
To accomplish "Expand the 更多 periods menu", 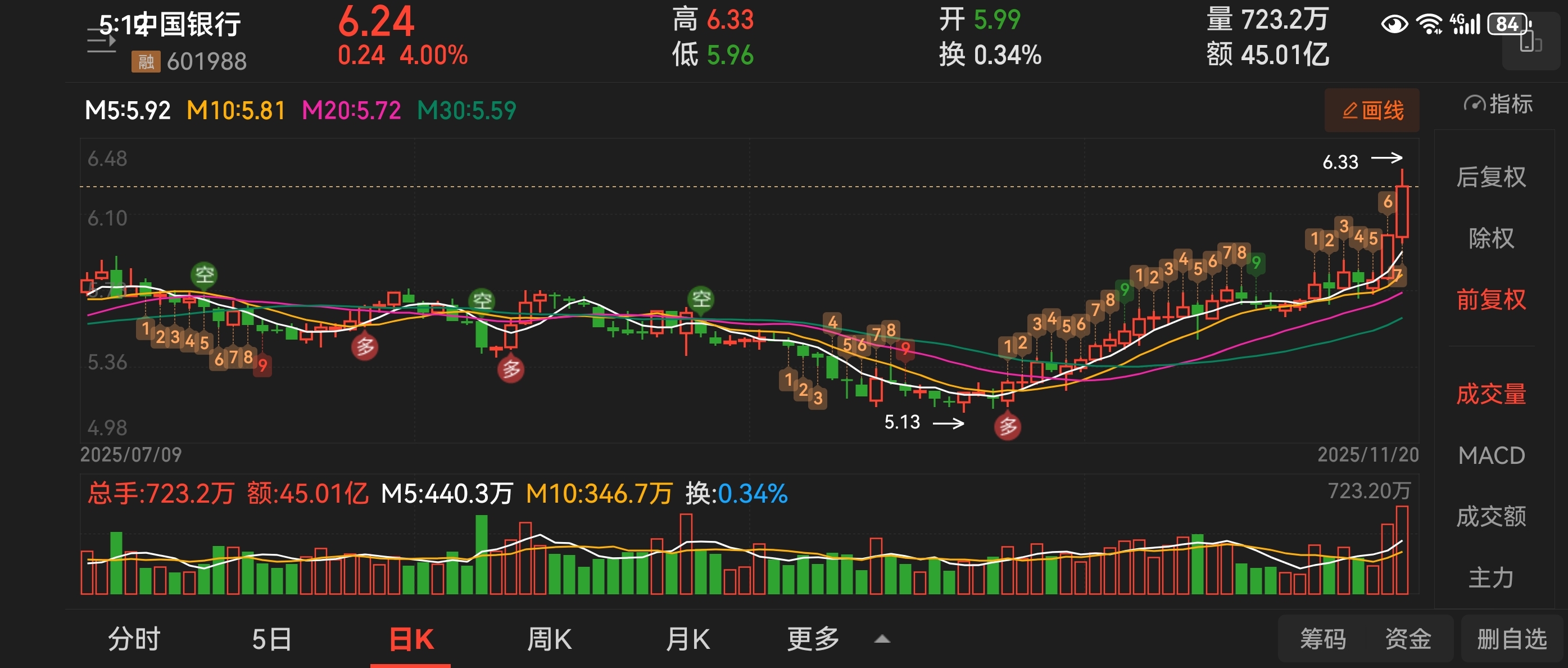I will tap(813, 639).
